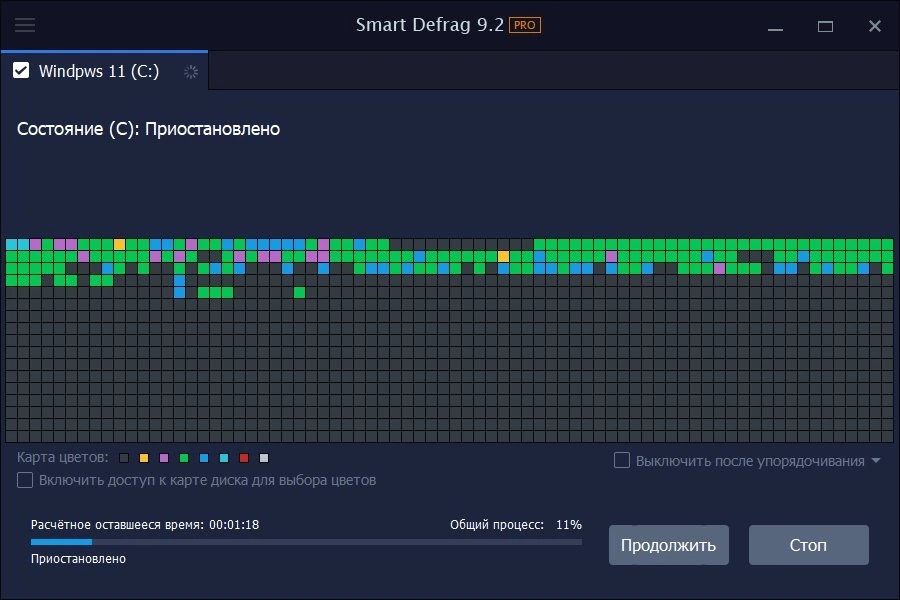Screen dimensions: 900x600
Task: Check 'Выключить после упорядочивания' option
Action: click(x=622, y=460)
